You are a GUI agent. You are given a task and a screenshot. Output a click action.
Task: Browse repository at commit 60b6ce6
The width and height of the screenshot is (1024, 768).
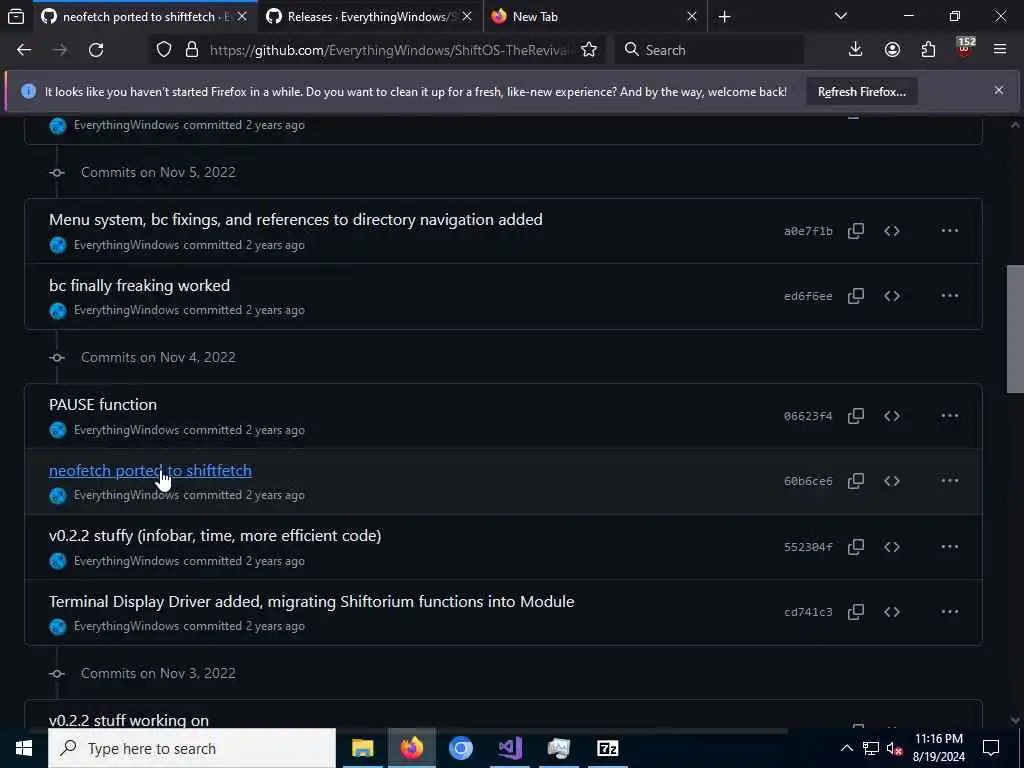click(892, 481)
